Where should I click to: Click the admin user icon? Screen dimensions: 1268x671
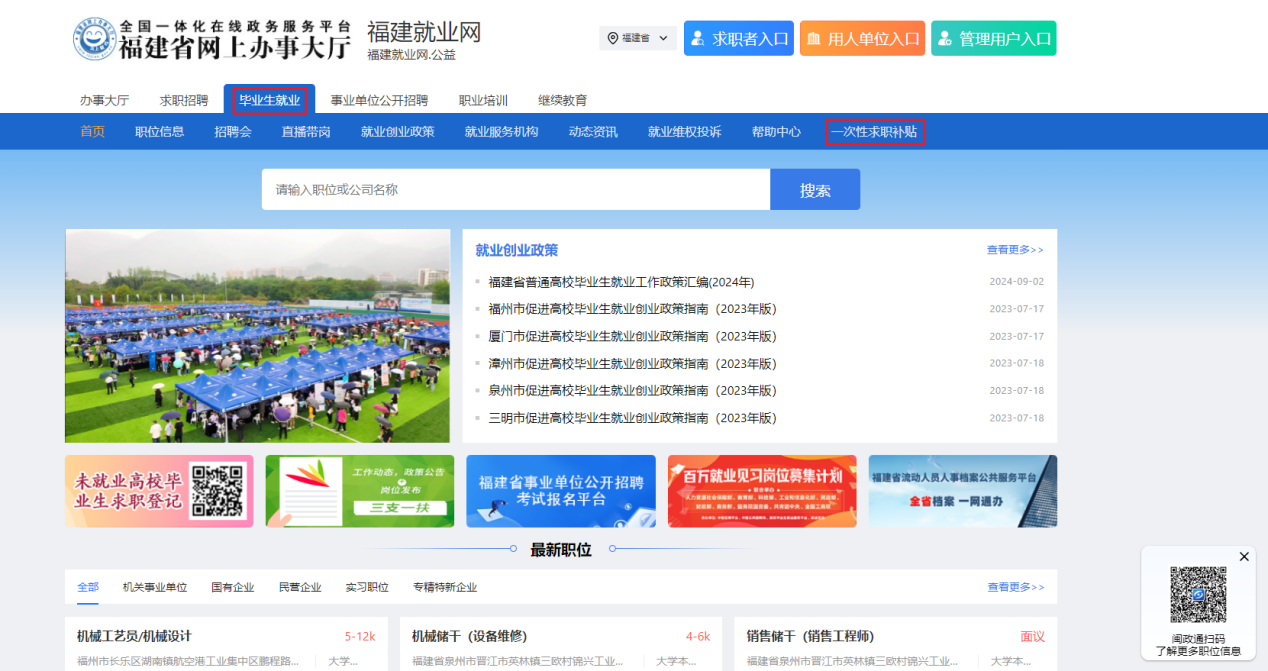click(945, 39)
